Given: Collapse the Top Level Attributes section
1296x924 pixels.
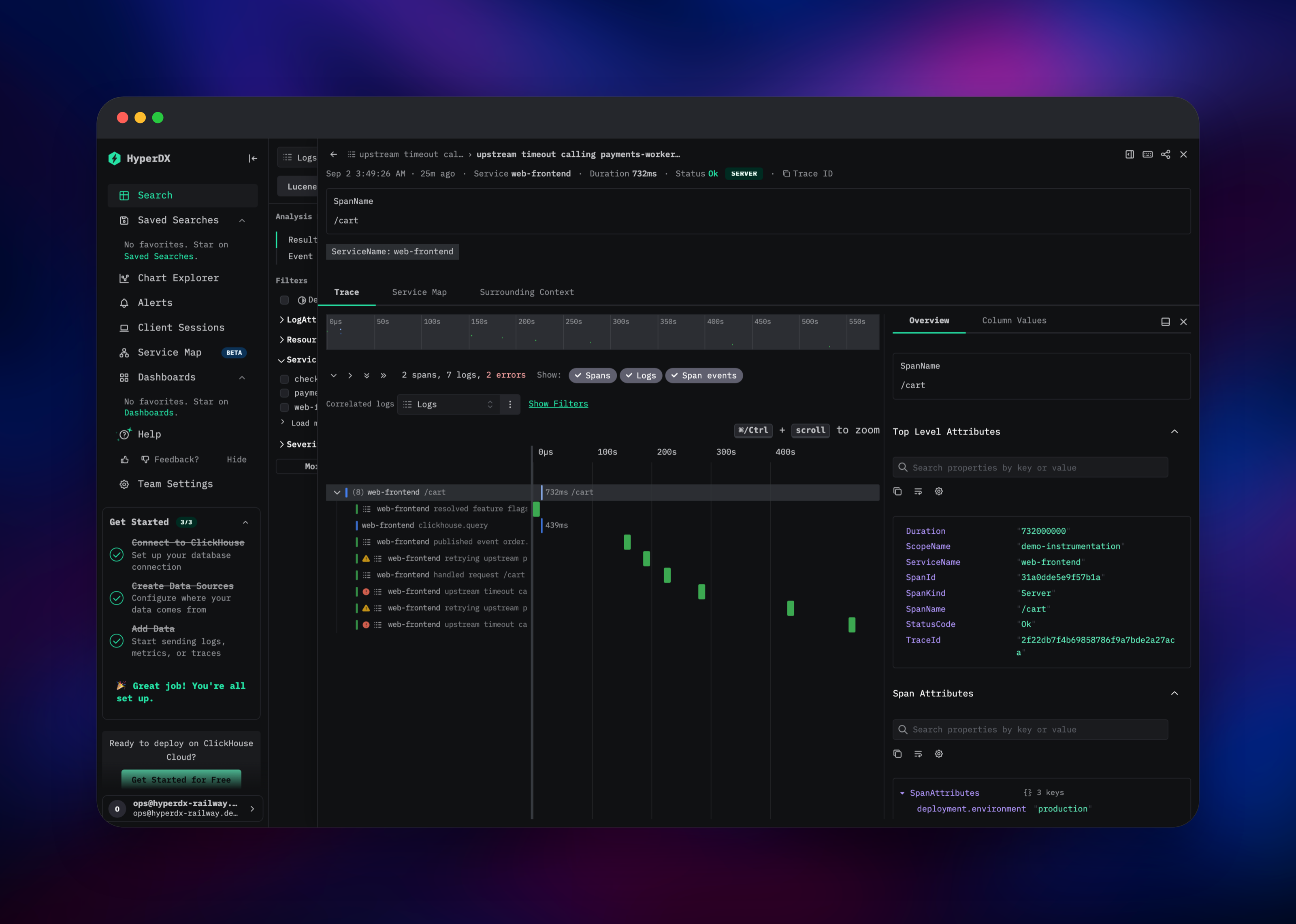Looking at the screenshot, I should pyautogui.click(x=1174, y=432).
